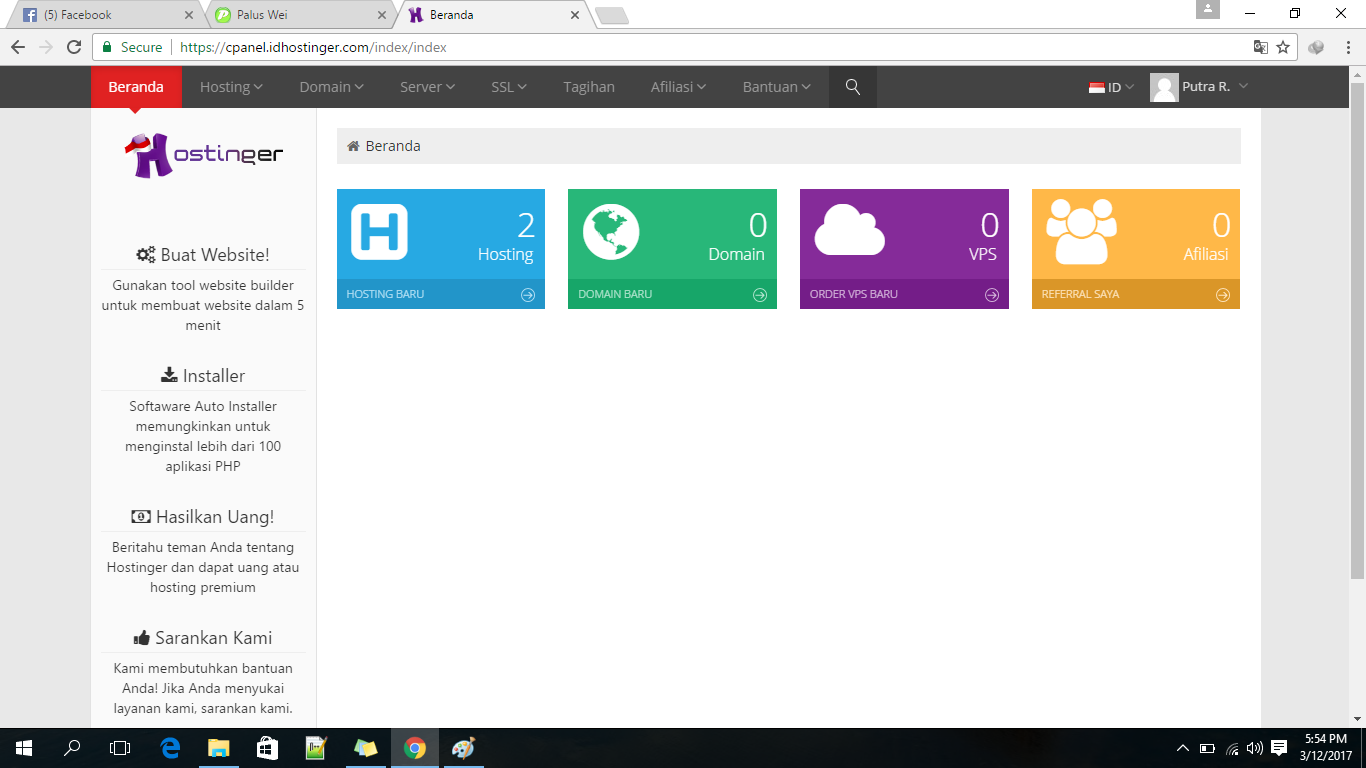Image resolution: width=1366 pixels, height=768 pixels.
Task: Open Windows Store from taskbar
Action: point(267,748)
